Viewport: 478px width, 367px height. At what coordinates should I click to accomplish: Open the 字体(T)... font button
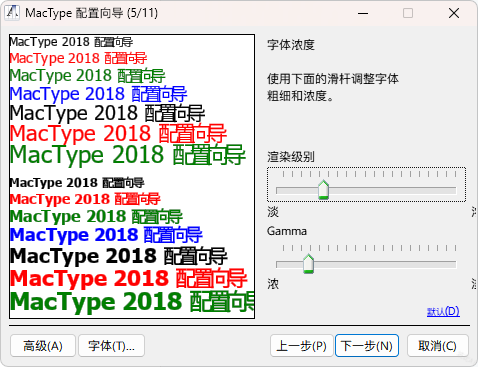[x=111, y=346]
